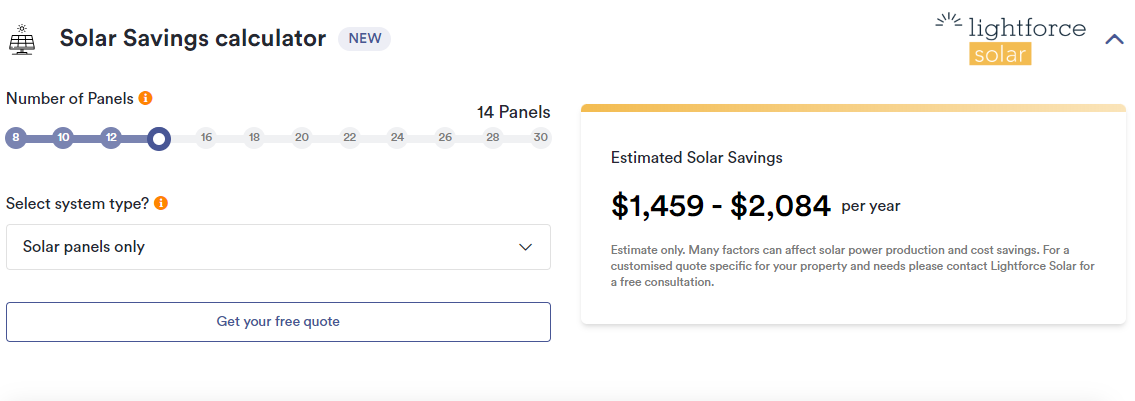Click the solar panel icon

click(21, 40)
